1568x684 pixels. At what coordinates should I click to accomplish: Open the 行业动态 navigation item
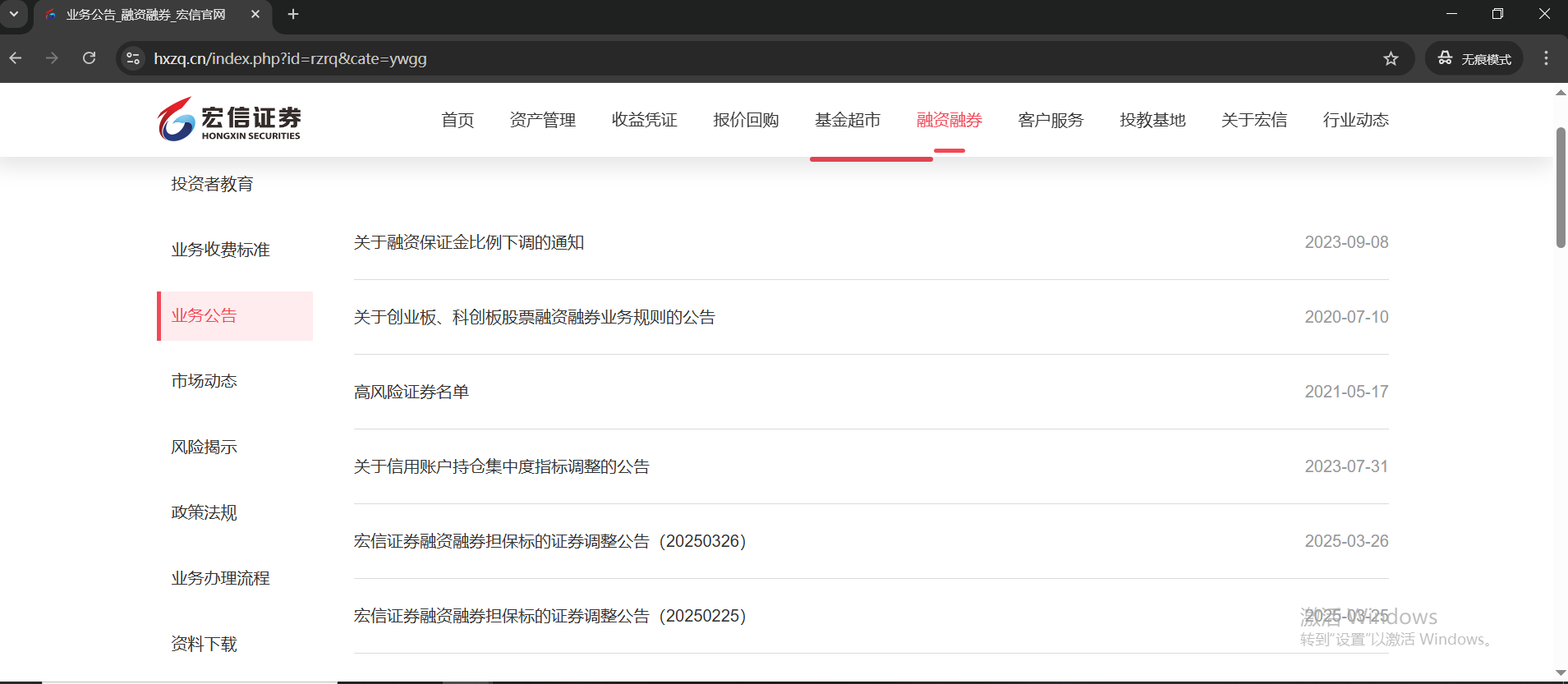coord(1356,120)
